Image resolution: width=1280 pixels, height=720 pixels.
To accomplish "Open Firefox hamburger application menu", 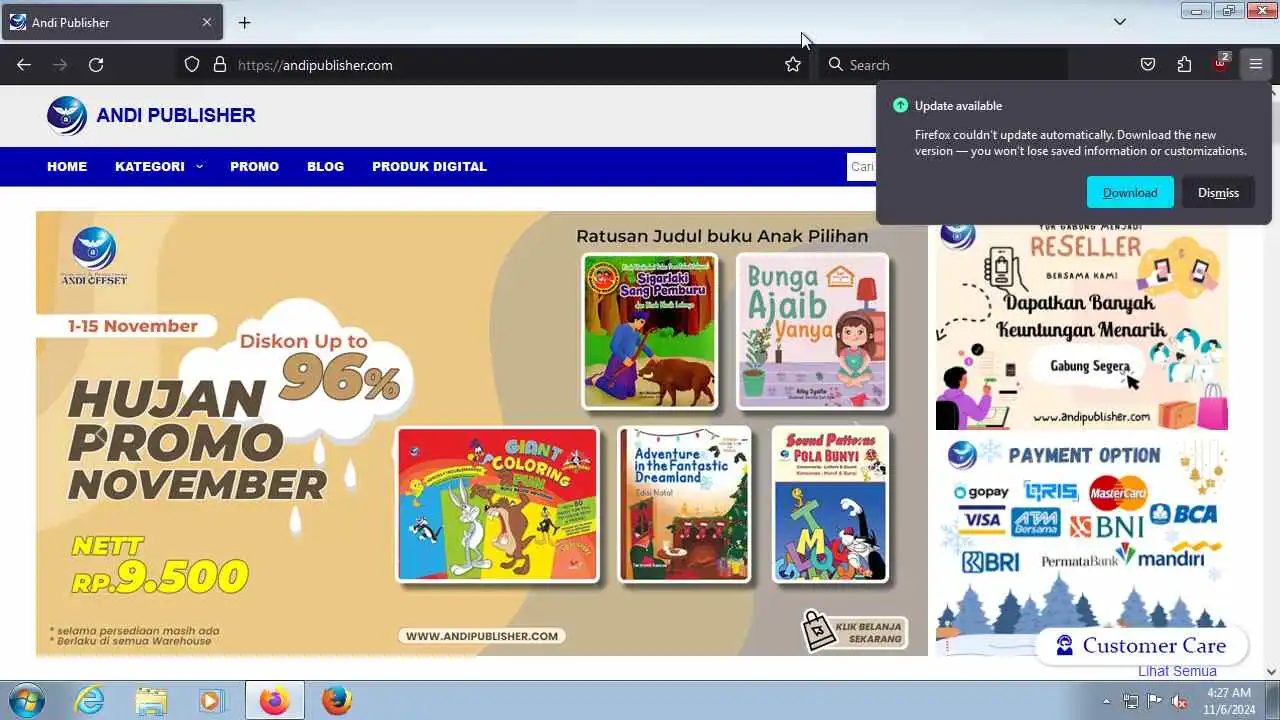I will tap(1256, 65).
